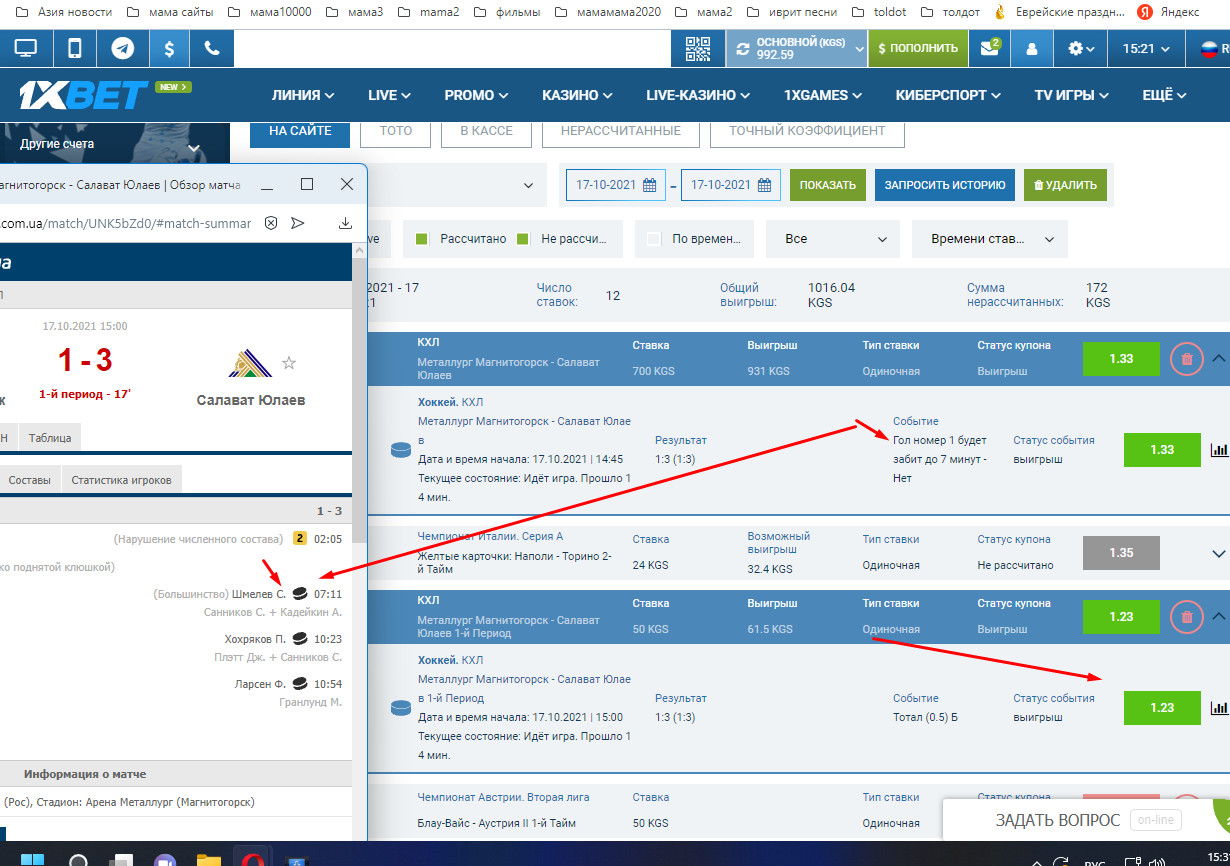This screenshot has height=866, width=1230.
Task: Open File Explorer in the taskbar
Action: pos(208,860)
